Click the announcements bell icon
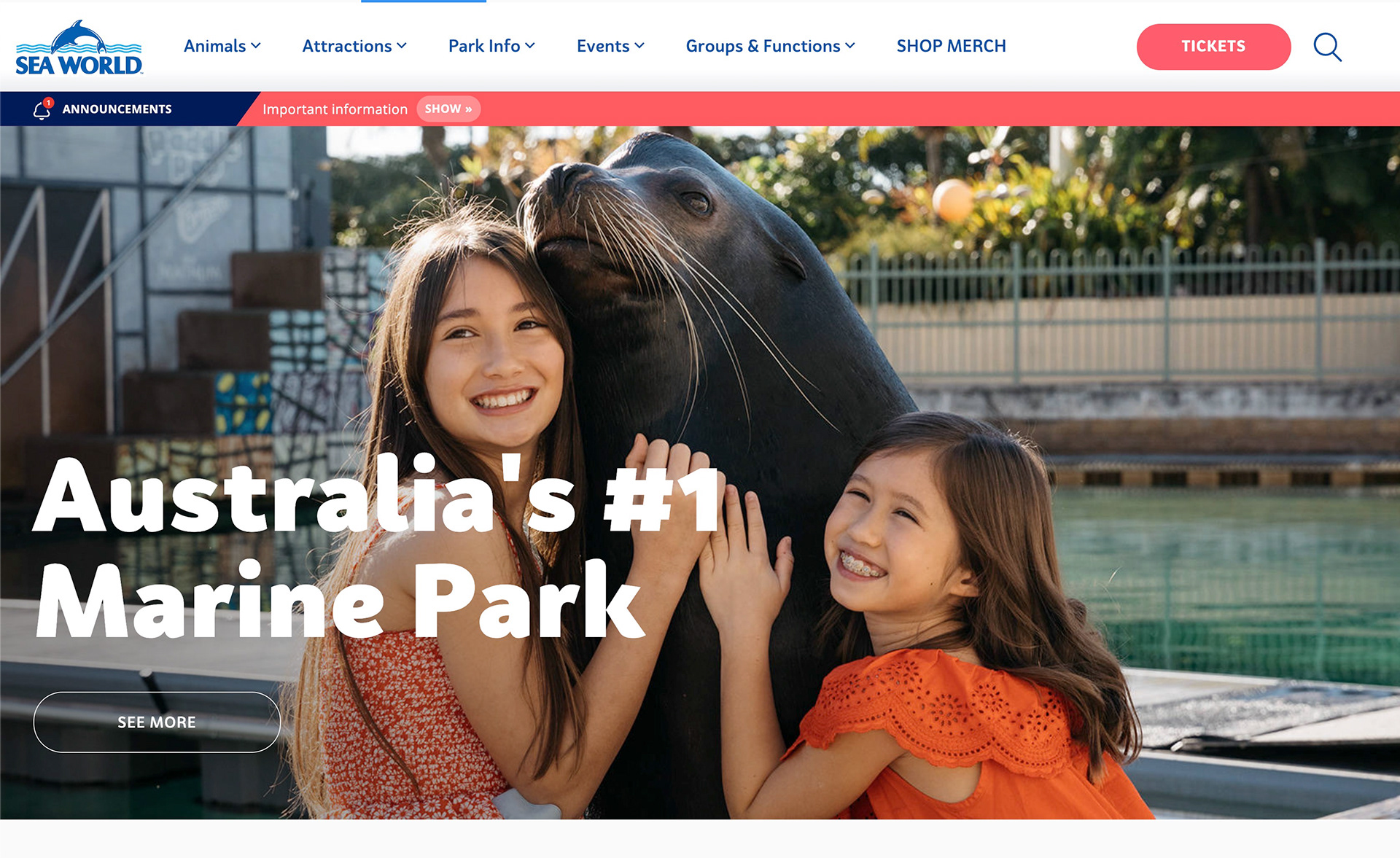Screen dimensions: 1400x858 [x=43, y=109]
